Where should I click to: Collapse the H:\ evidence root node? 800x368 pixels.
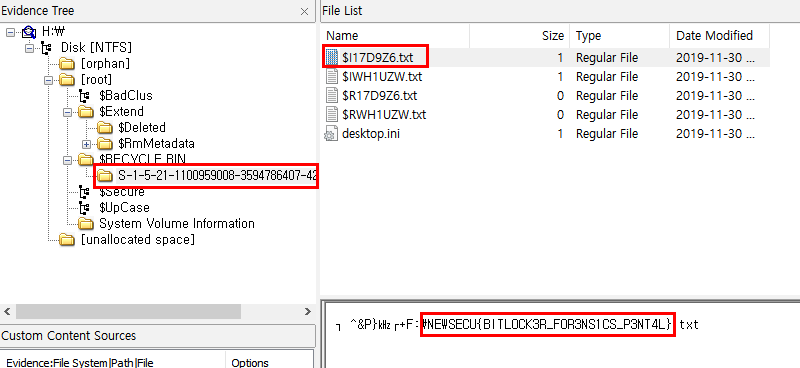pyautogui.click(x=11, y=32)
